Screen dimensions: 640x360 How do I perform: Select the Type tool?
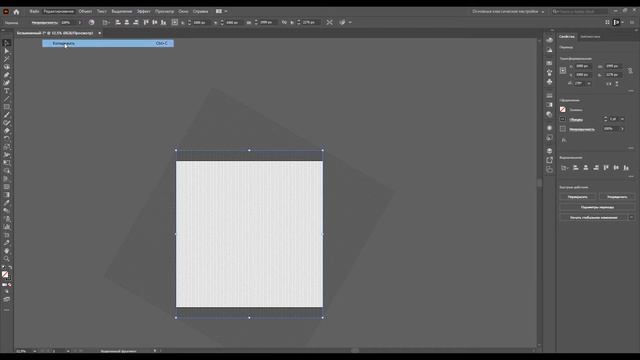7,91
